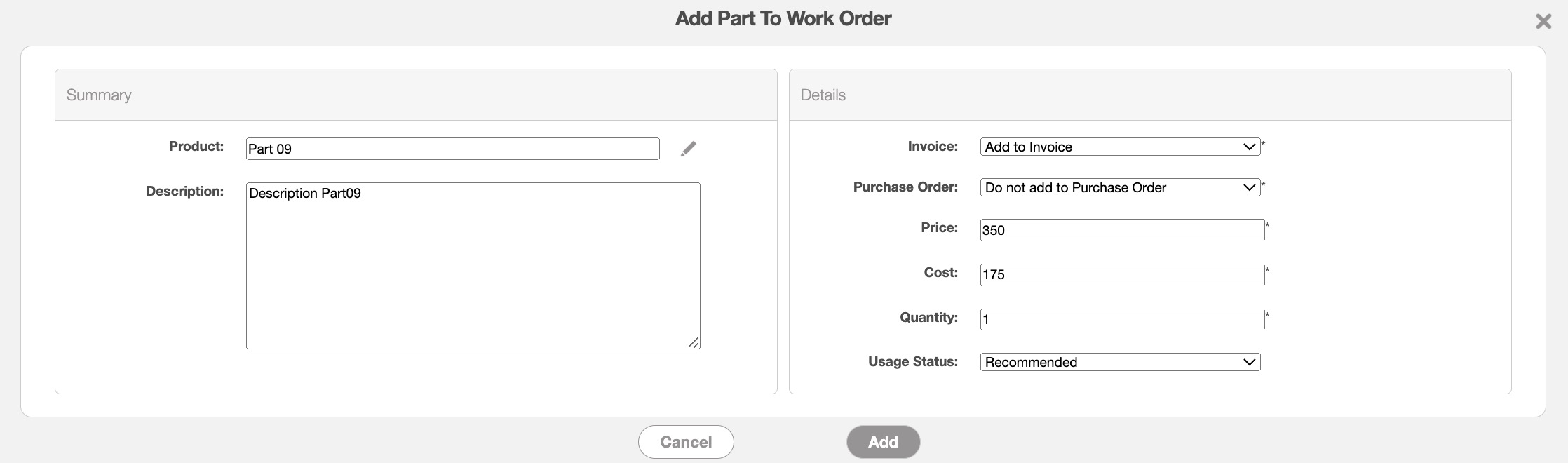Expand the Purchase Order dropdown
This screenshot has height=463, width=1568.
pyautogui.click(x=1119, y=187)
